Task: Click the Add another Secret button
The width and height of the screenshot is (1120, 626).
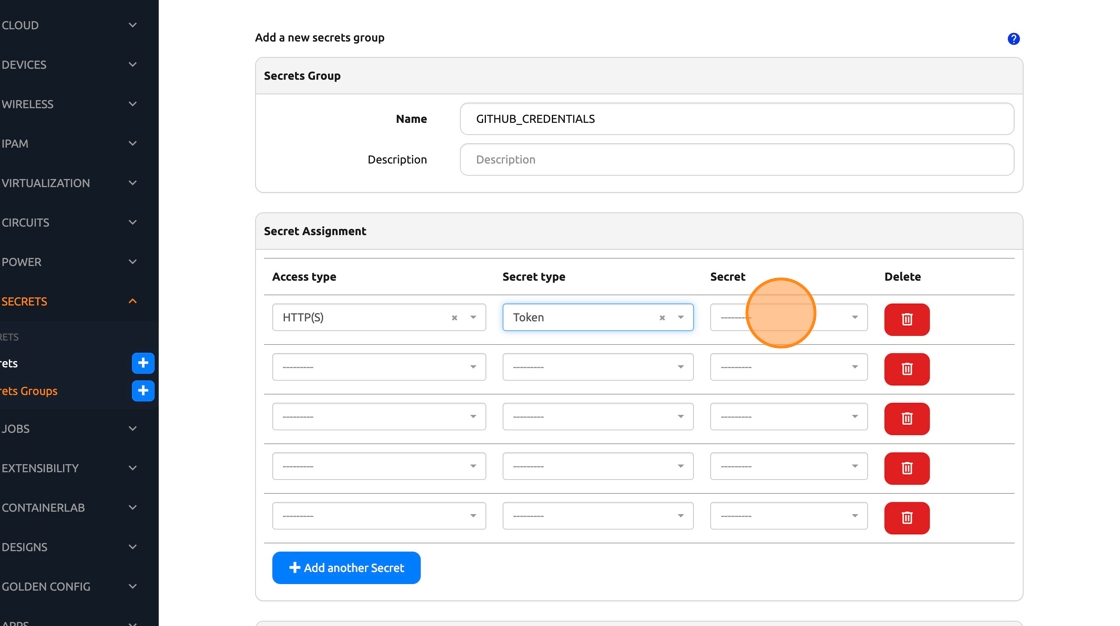Action: coord(346,568)
